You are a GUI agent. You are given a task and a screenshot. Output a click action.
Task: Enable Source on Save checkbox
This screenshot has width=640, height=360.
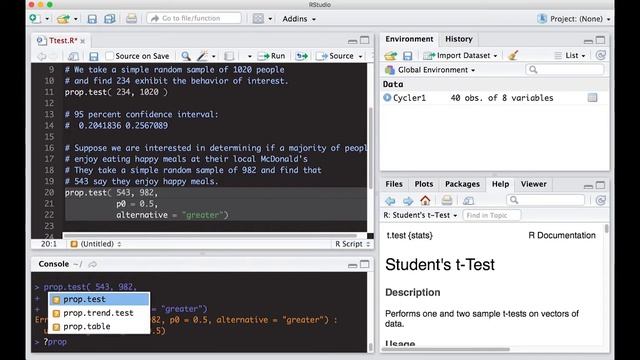pos(109,56)
